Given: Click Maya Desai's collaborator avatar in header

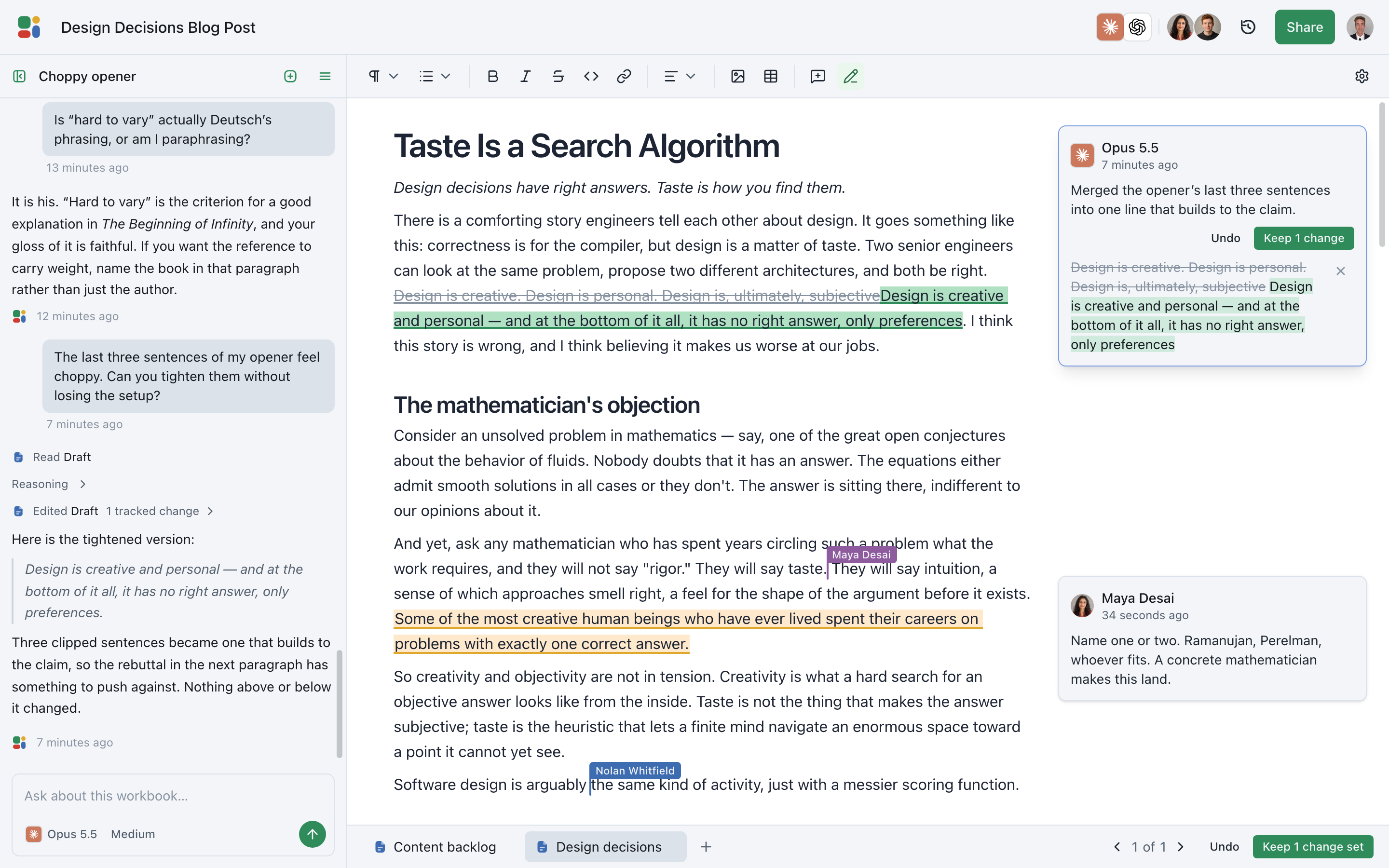Looking at the screenshot, I should coord(1181,27).
